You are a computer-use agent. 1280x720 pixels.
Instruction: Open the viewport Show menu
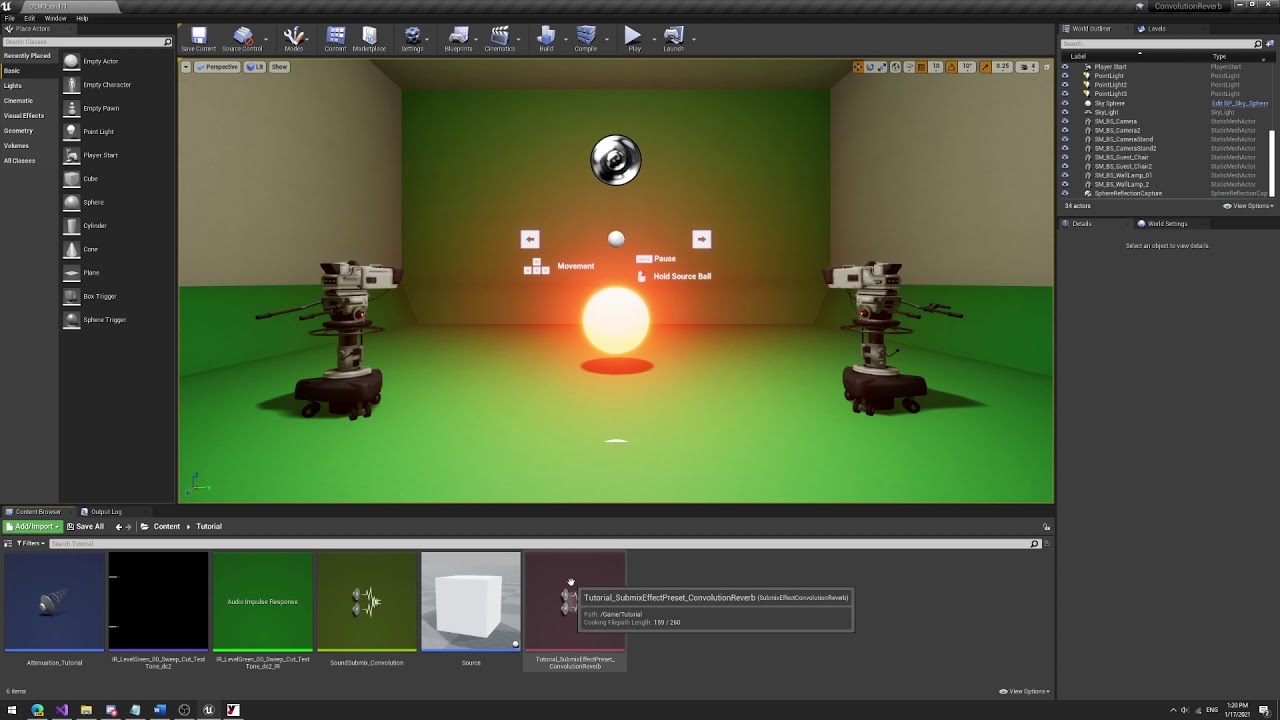[280, 67]
